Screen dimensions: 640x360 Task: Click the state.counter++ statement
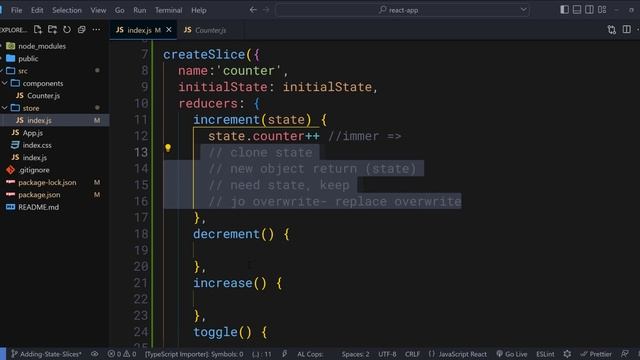[x=264, y=136]
